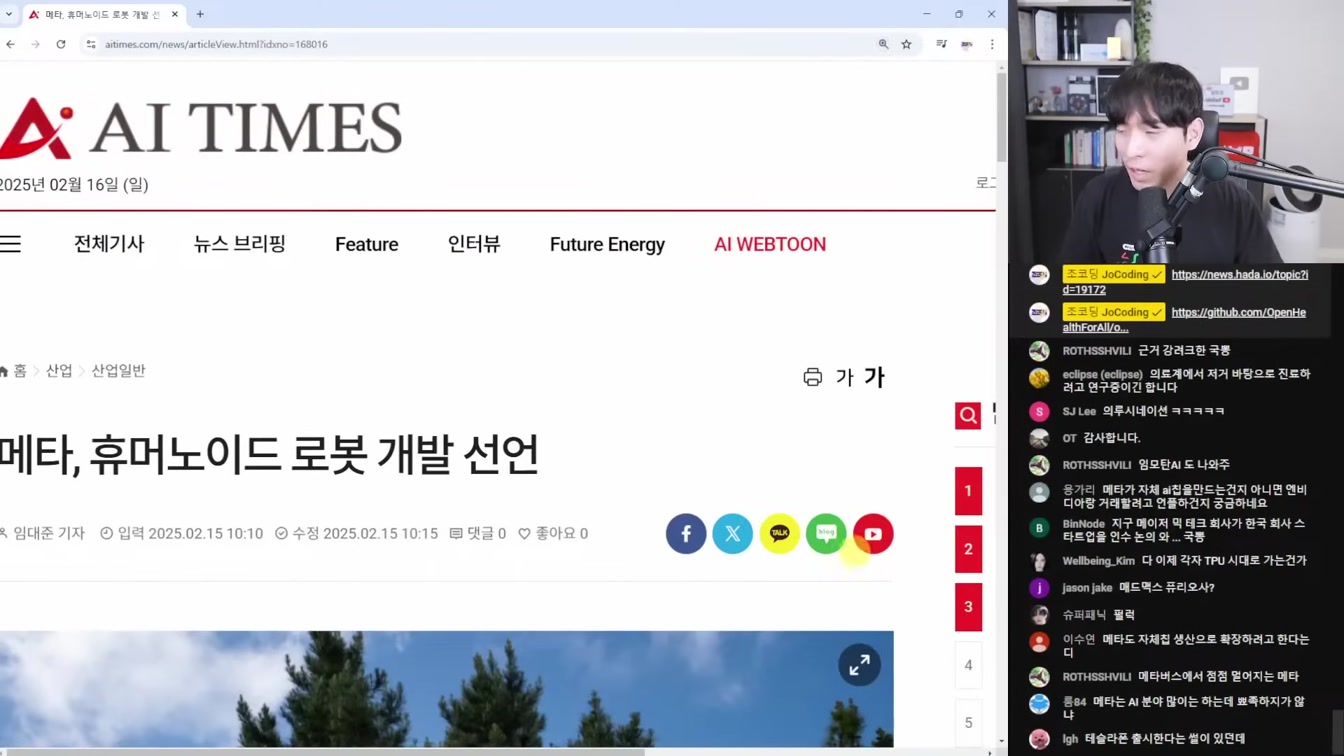This screenshot has height=756, width=1344.
Task: Open the AI WEBTOON menu
Action: point(770,244)
